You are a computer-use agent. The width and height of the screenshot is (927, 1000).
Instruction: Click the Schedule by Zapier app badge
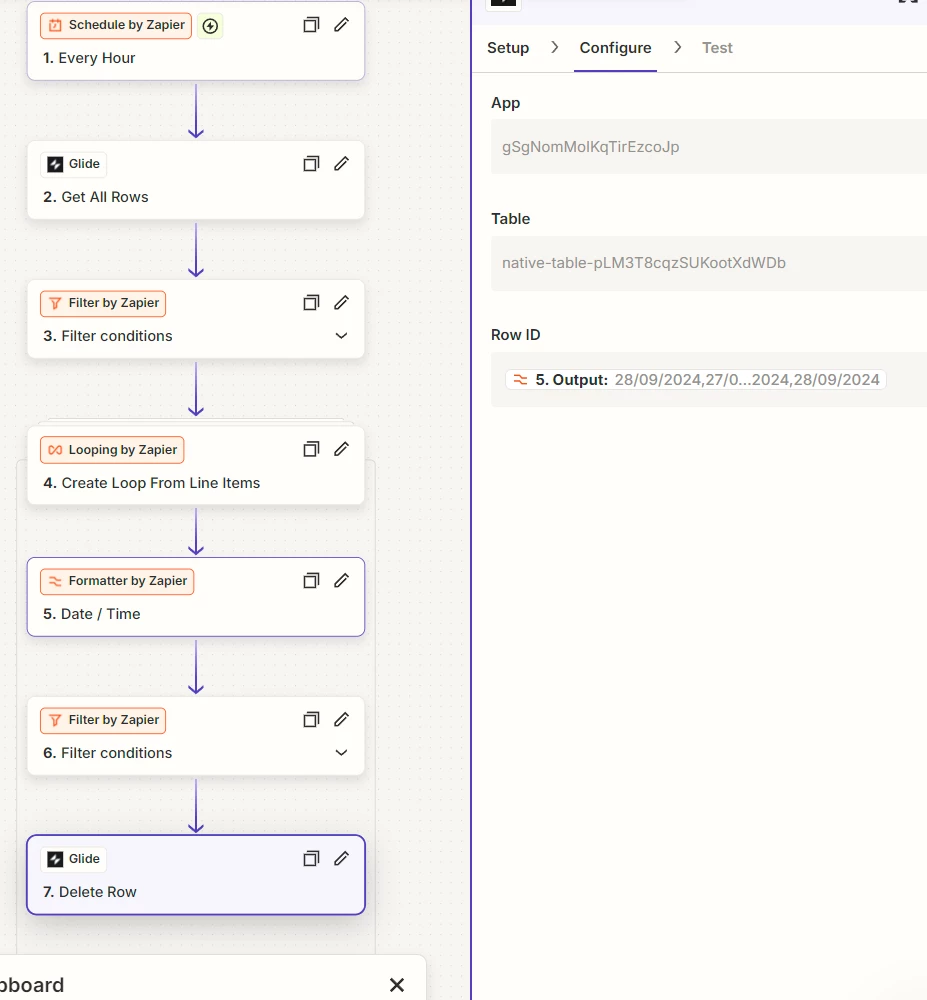[x=116, y=26]
